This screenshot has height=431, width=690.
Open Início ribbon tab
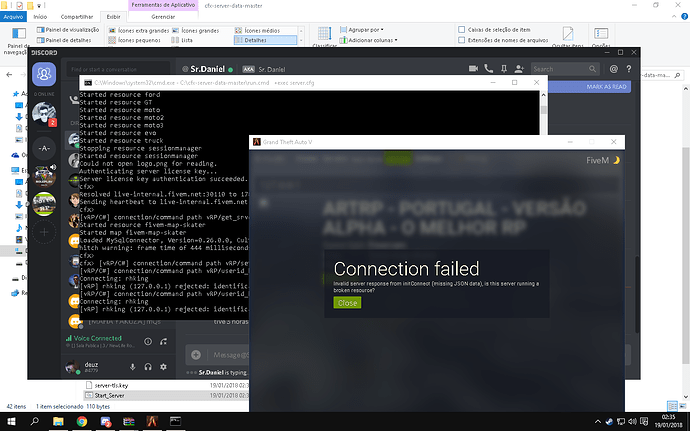click(40, 17)
